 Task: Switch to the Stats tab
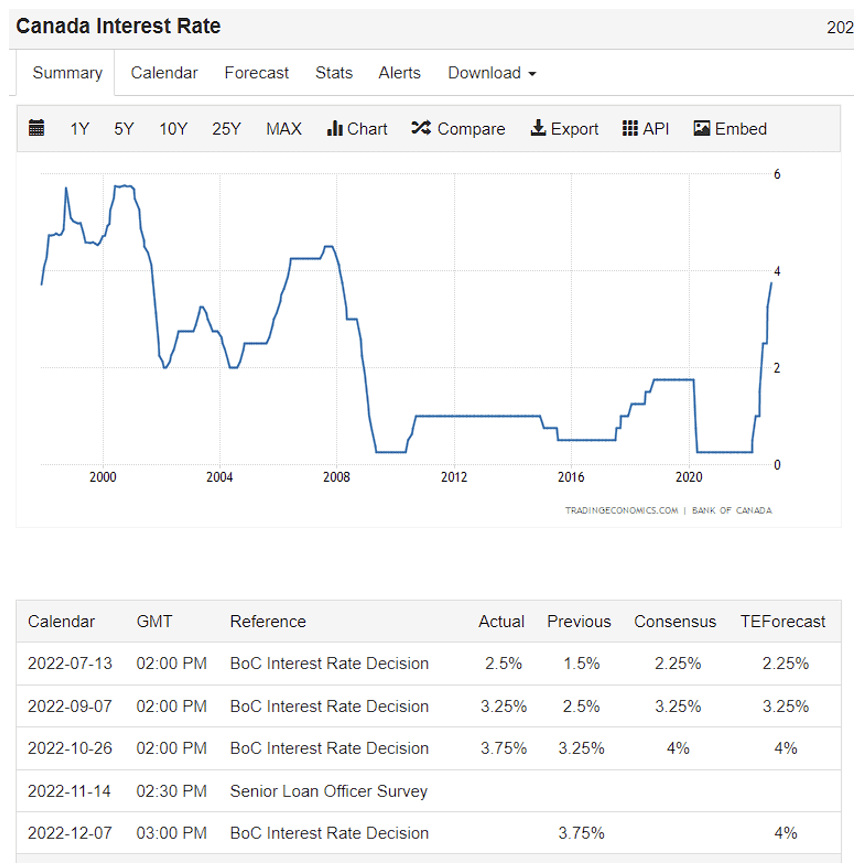click(334, 73)
